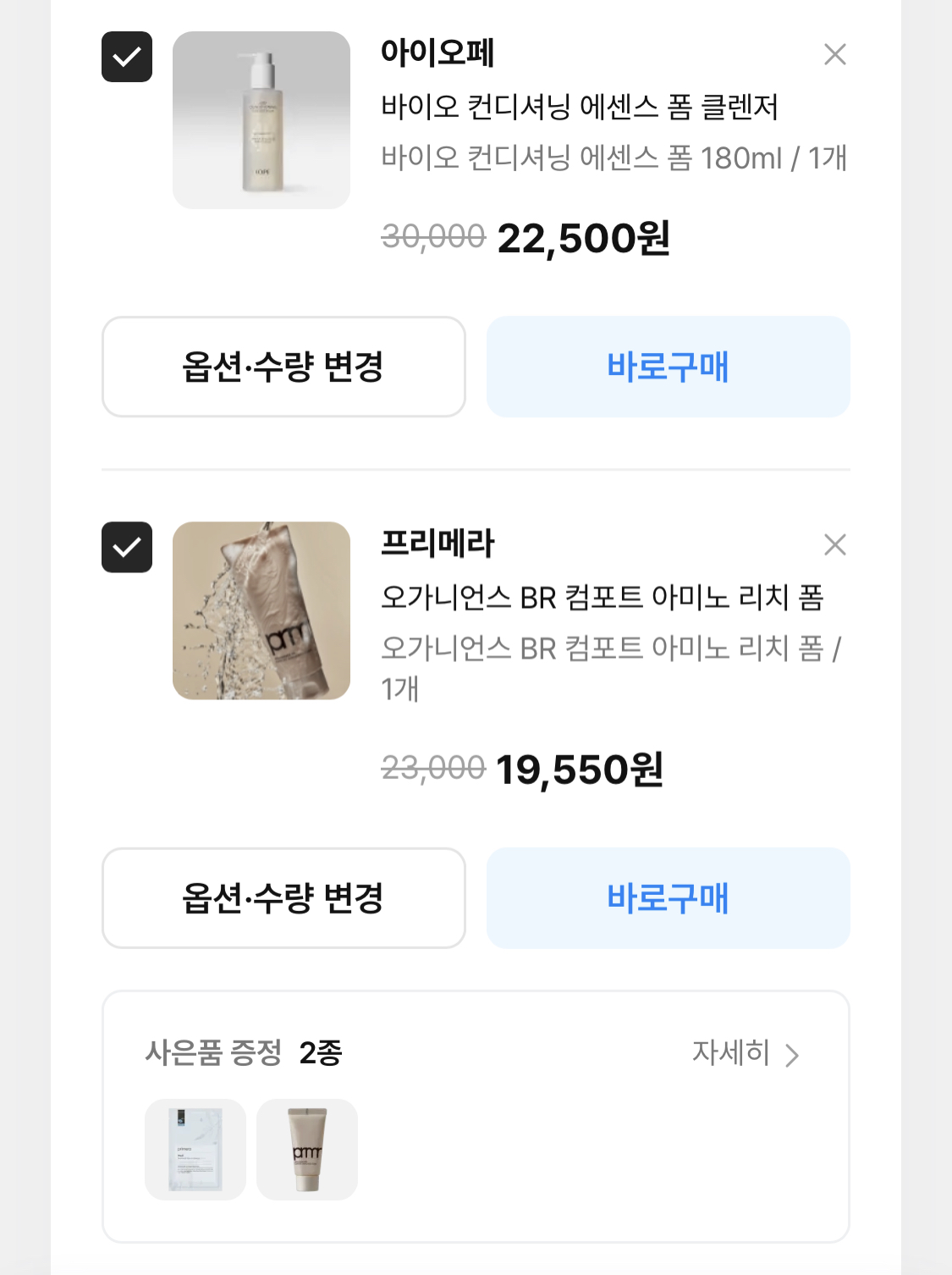This screenshot has height=1275, width=952.
Task: Click 옵션·수량 변경 for the 아이오페 cleanser
Action: [x=283, y=367]
